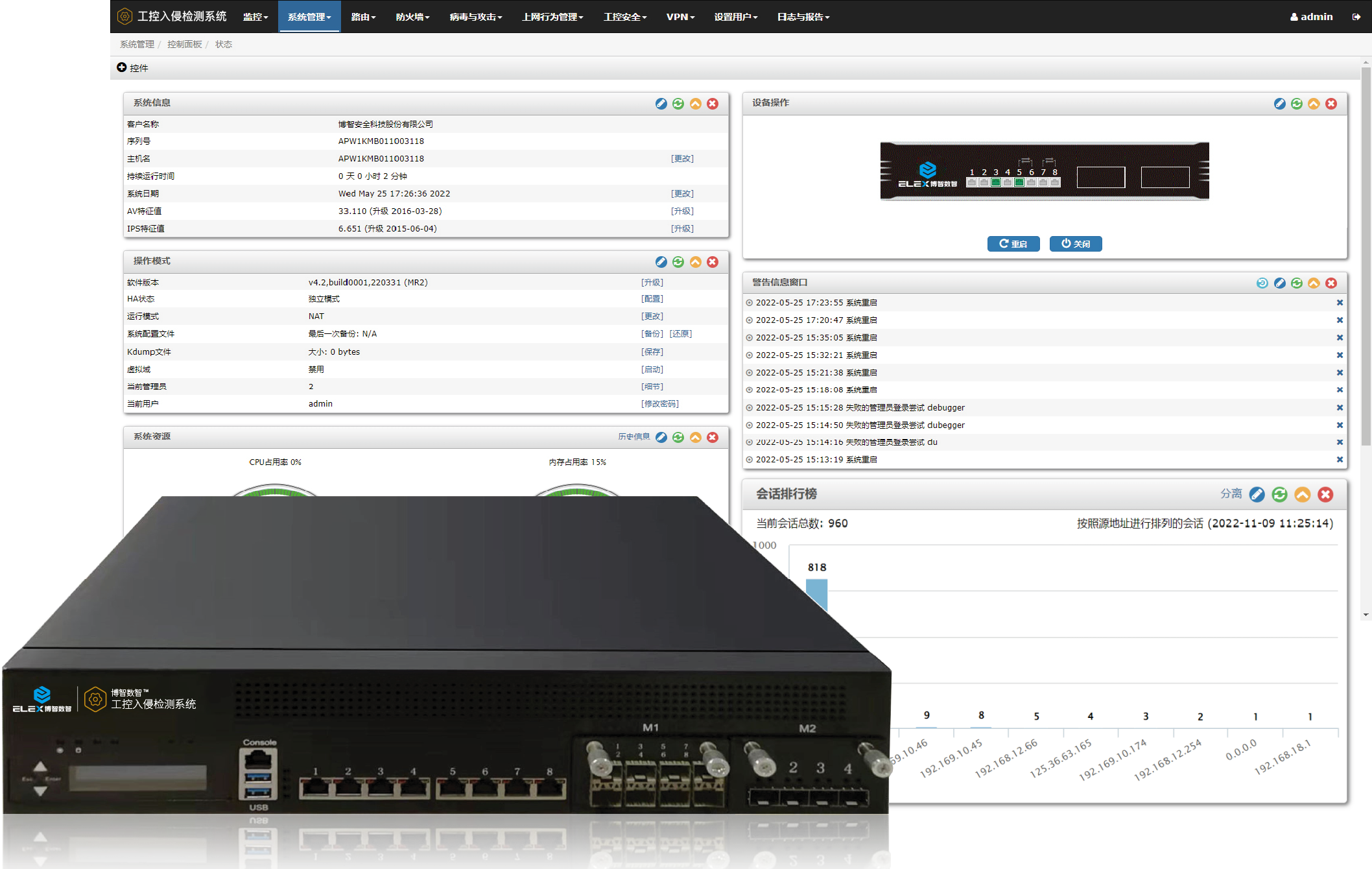Refresh the 设备操作 panel

click(1296, 104)
